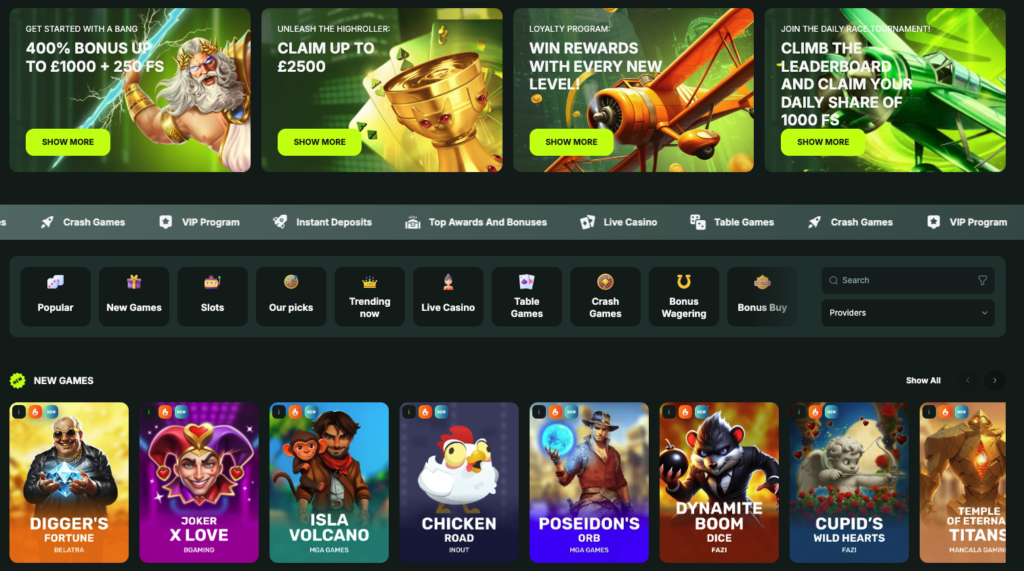Click the NEW badge on Dynamite Boom Dice

pyautogui.click(x=701, y=412)
